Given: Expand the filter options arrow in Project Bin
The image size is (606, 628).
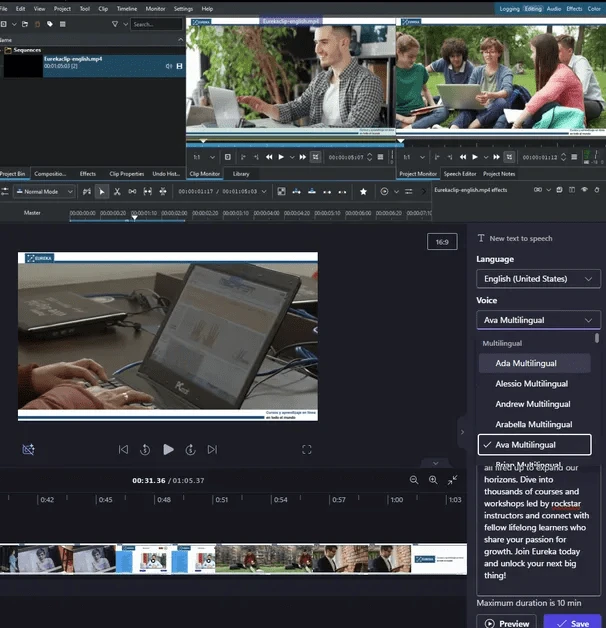Looking at the screenshot, I should pos(126,24).
